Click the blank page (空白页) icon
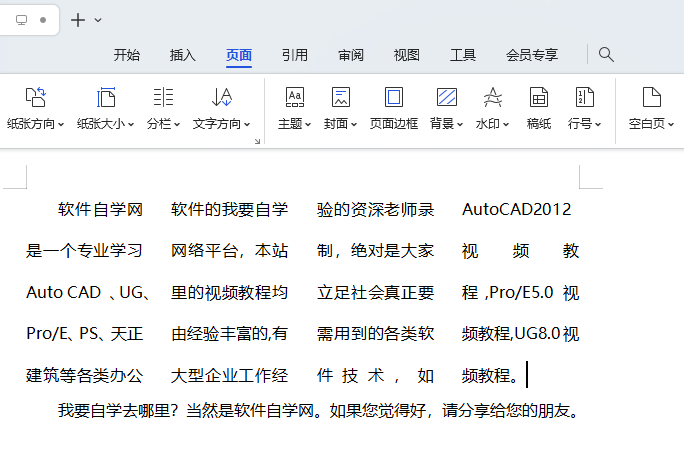 coord(652,97)
